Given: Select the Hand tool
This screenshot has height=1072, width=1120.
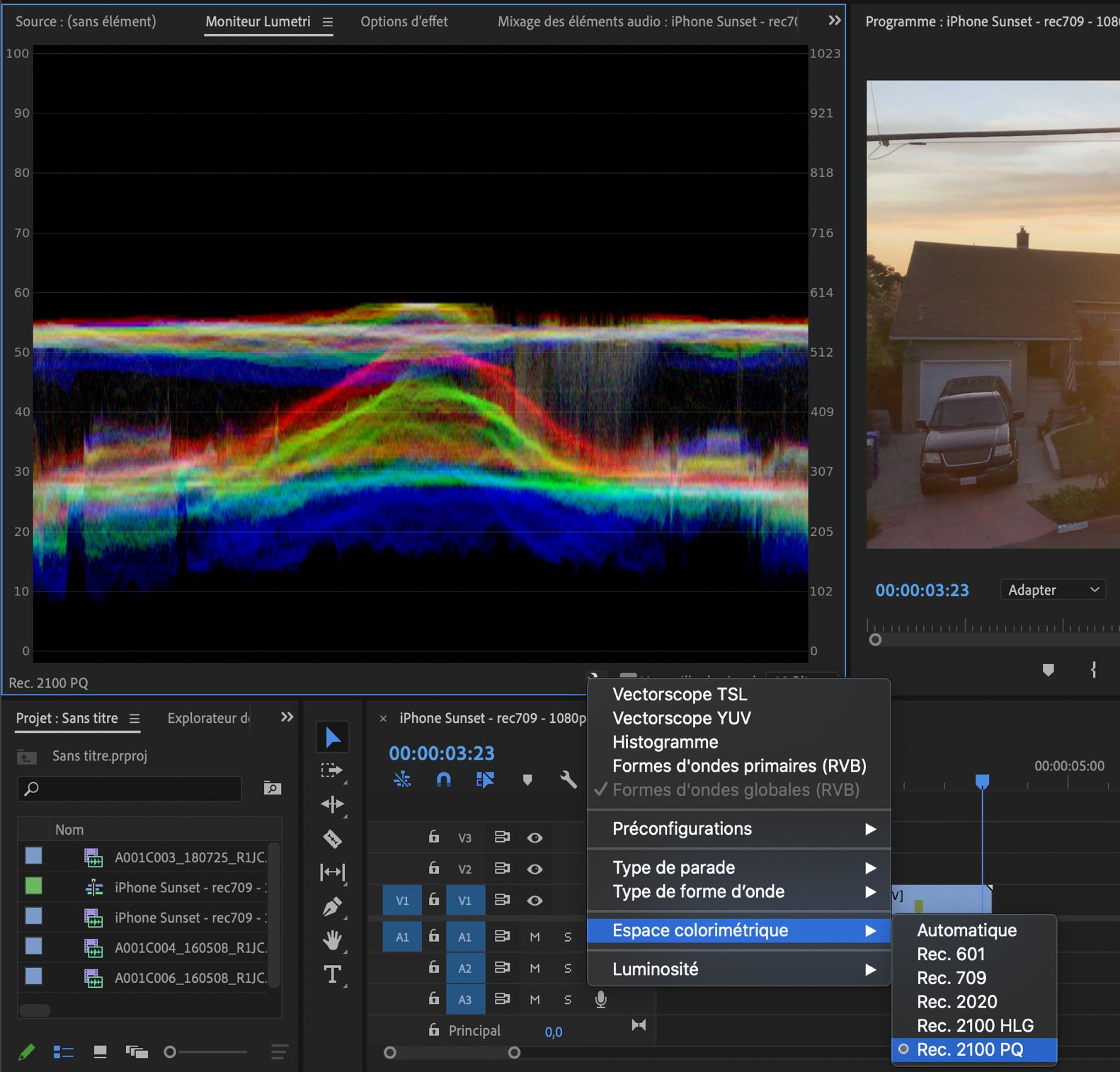Looking at the screenshot, I should (x=332, y=940).
